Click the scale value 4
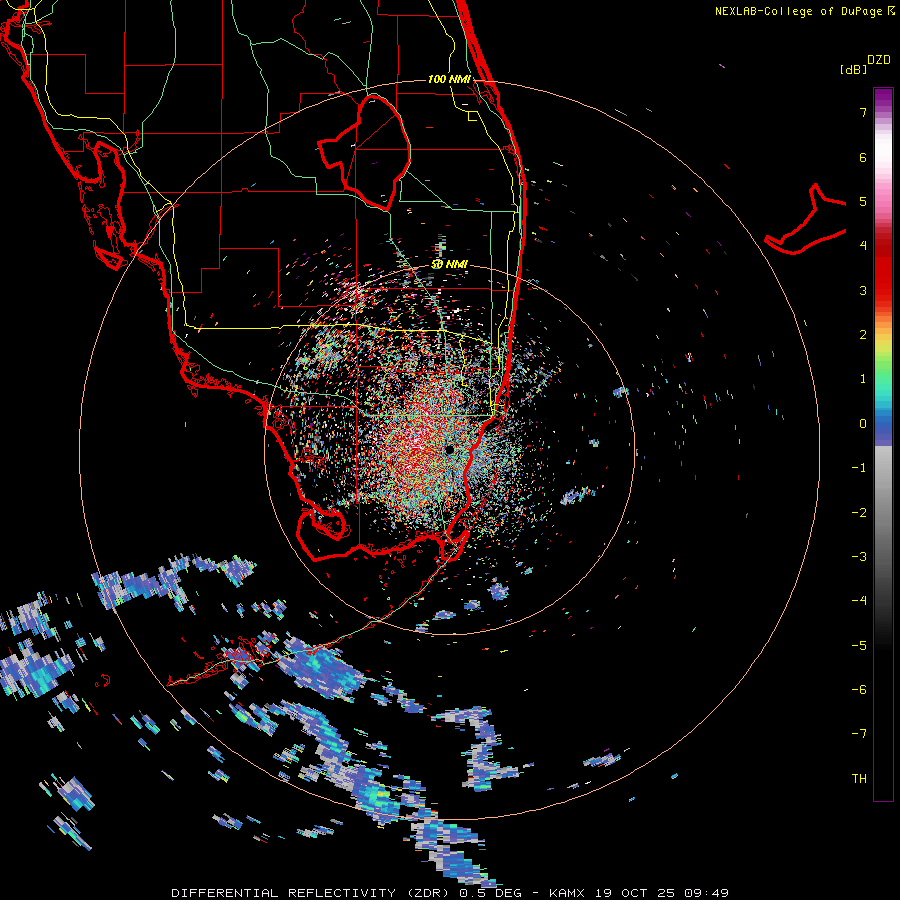The height and width of the screenshot is (900, 900). (x=863, y=246)
